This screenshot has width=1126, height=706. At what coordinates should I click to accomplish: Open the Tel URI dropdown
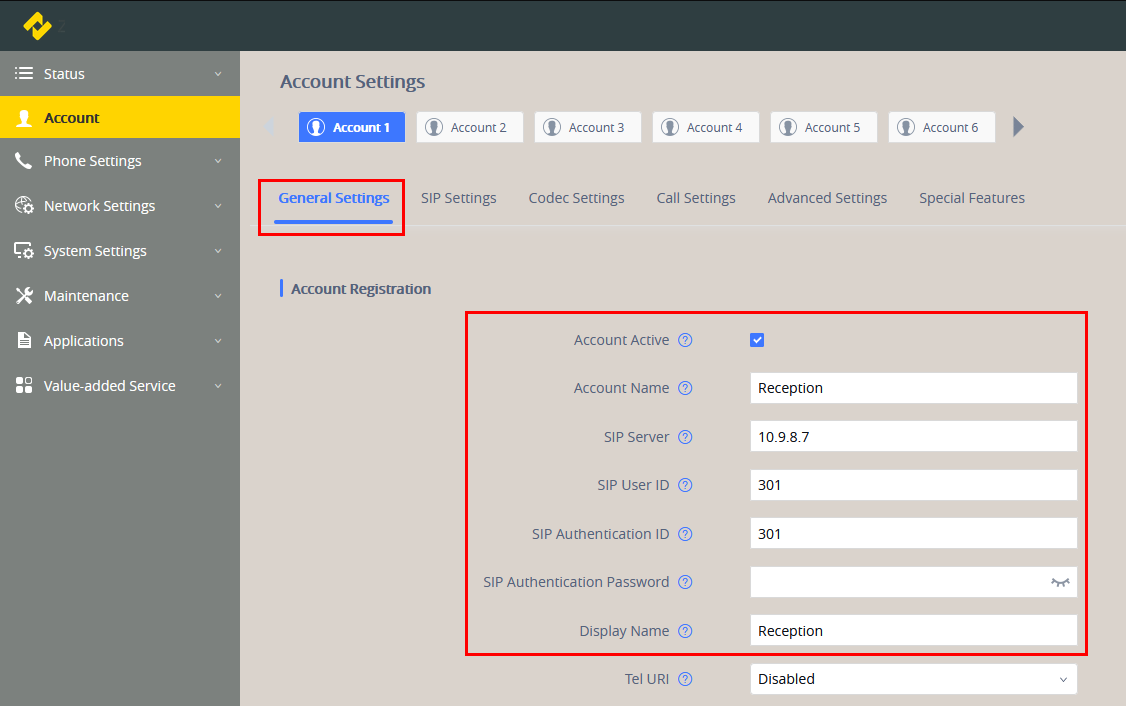pos(913,679)
